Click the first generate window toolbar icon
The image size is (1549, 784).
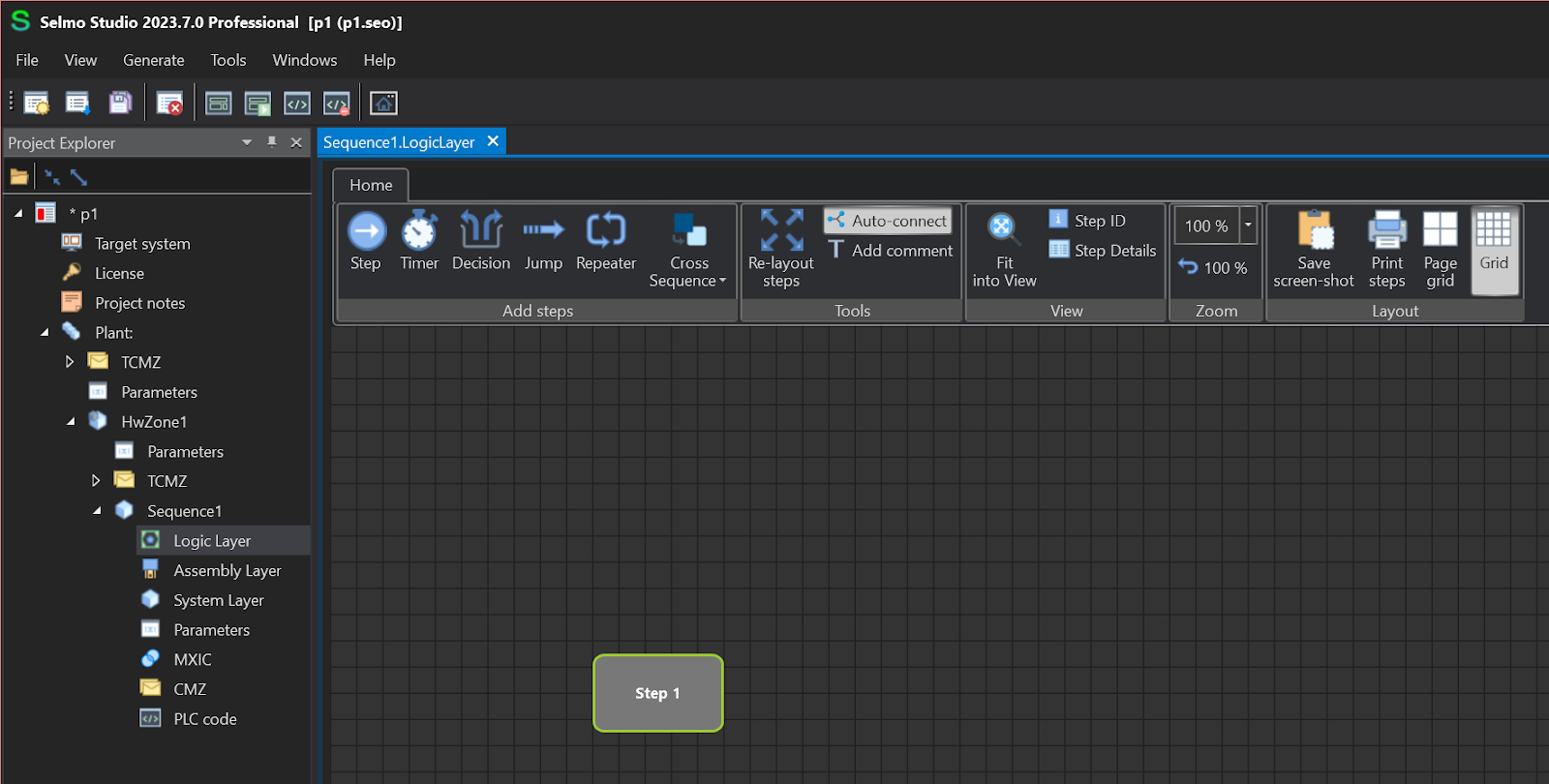pyautogui.click(x=219, y=103)
